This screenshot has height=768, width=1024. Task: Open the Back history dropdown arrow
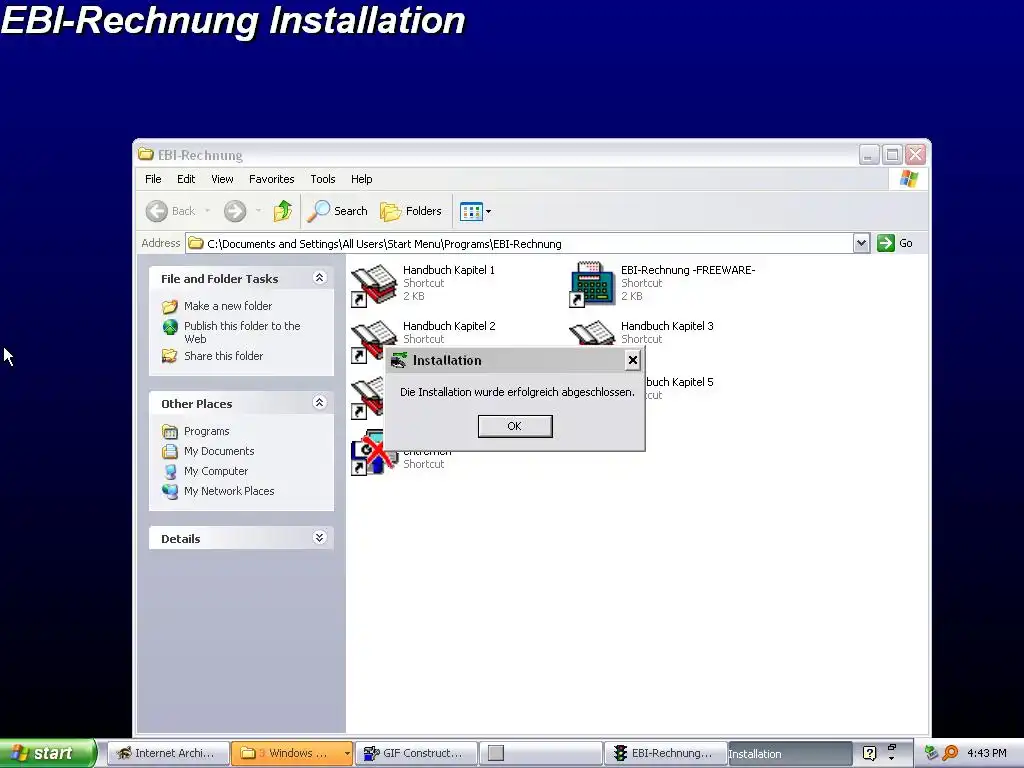[x=208, y=211]
